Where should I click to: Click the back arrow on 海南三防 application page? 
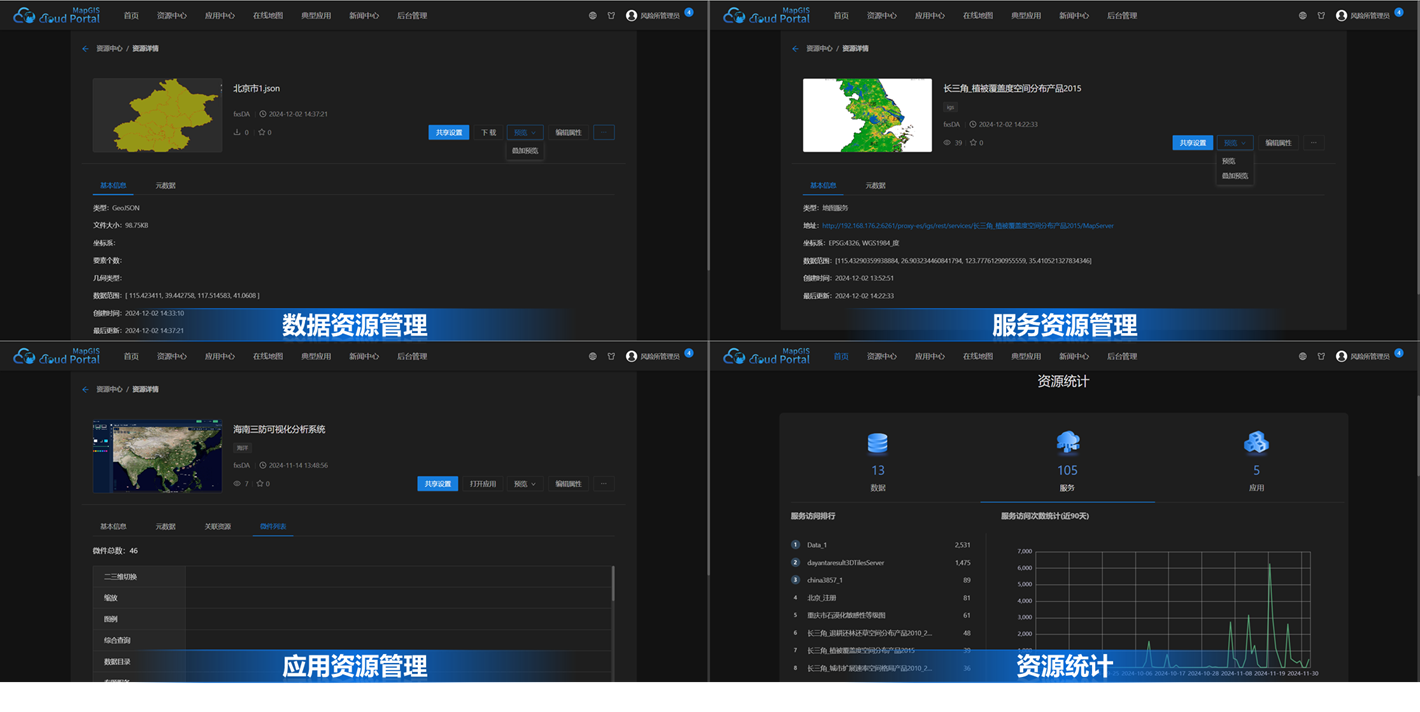[85, 389]
